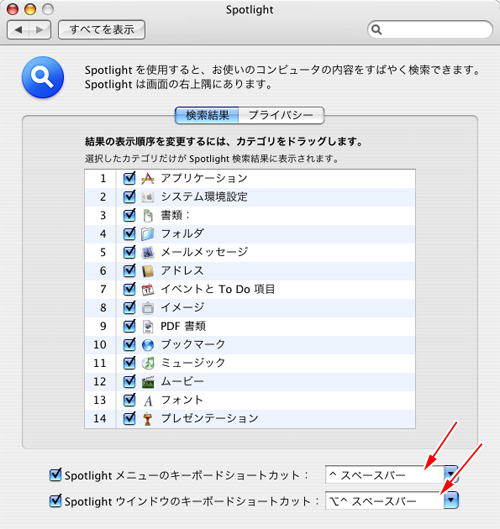Select the ブックマーク row text
Image resolution: width=500 pixels, height=529 pixels.
[193, 344]
